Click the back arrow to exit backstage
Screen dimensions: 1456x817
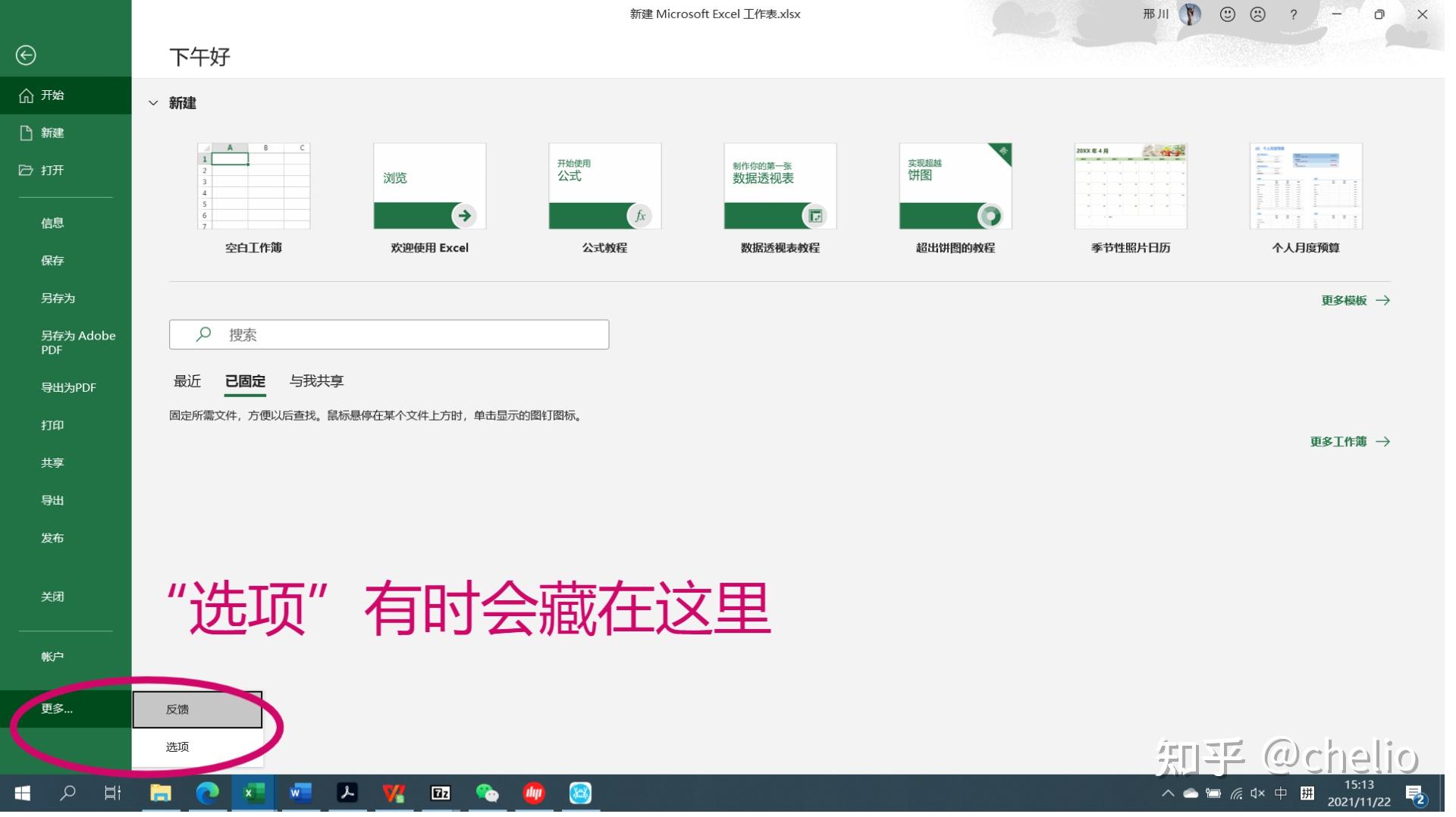[26, 55]
